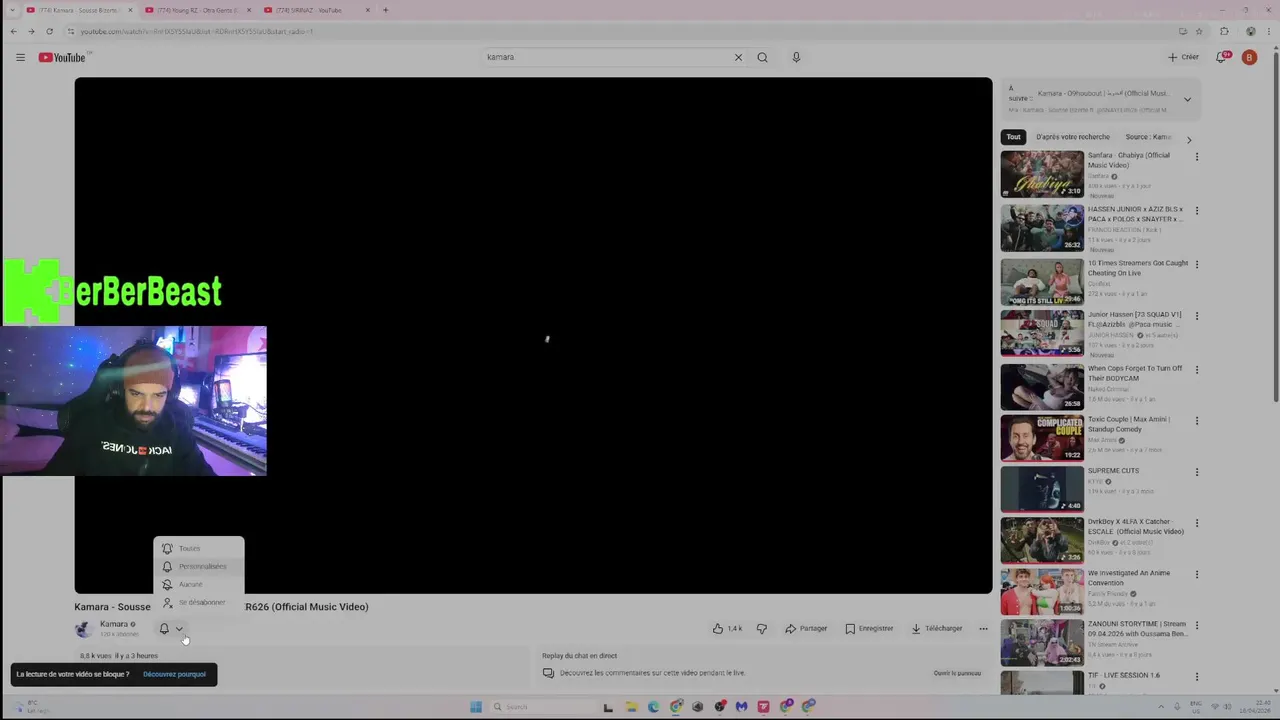Click the Créer button
The width and height of the screenshot is (1280, 720).
[1183, 57]
